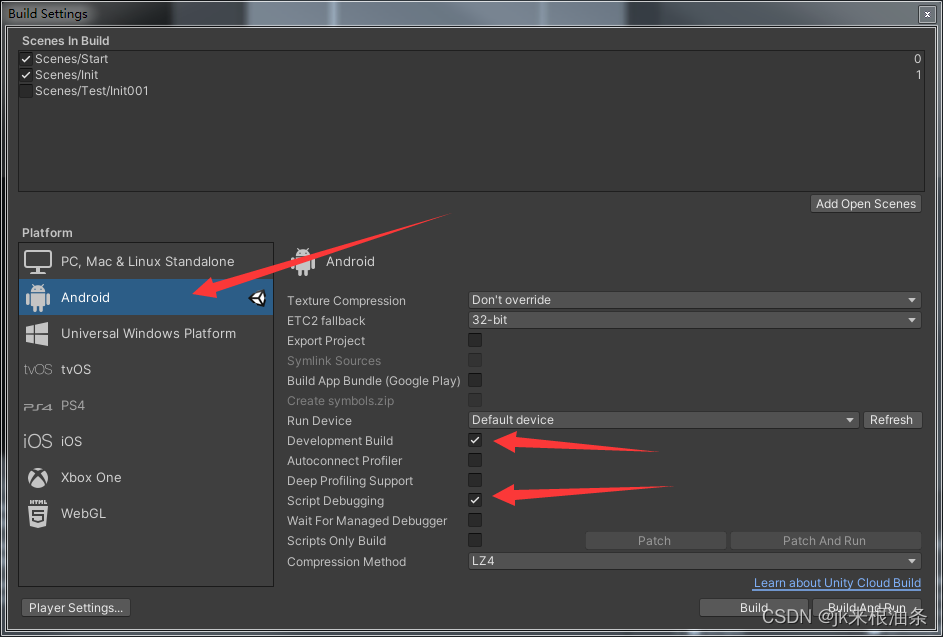The height and width of the screenshot is (637, 943).
Task: Enable Export Project checkbox
Action: coord(475,340)
